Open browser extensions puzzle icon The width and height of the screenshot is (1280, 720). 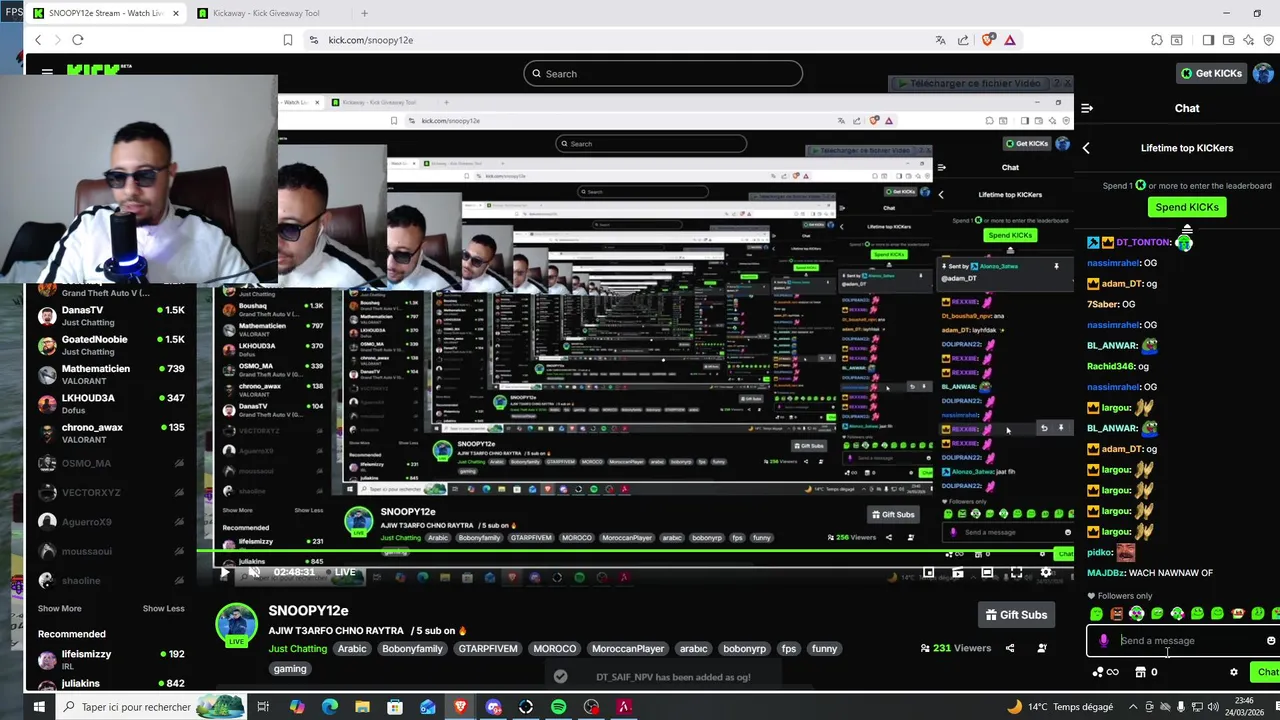click(1157, 40)
